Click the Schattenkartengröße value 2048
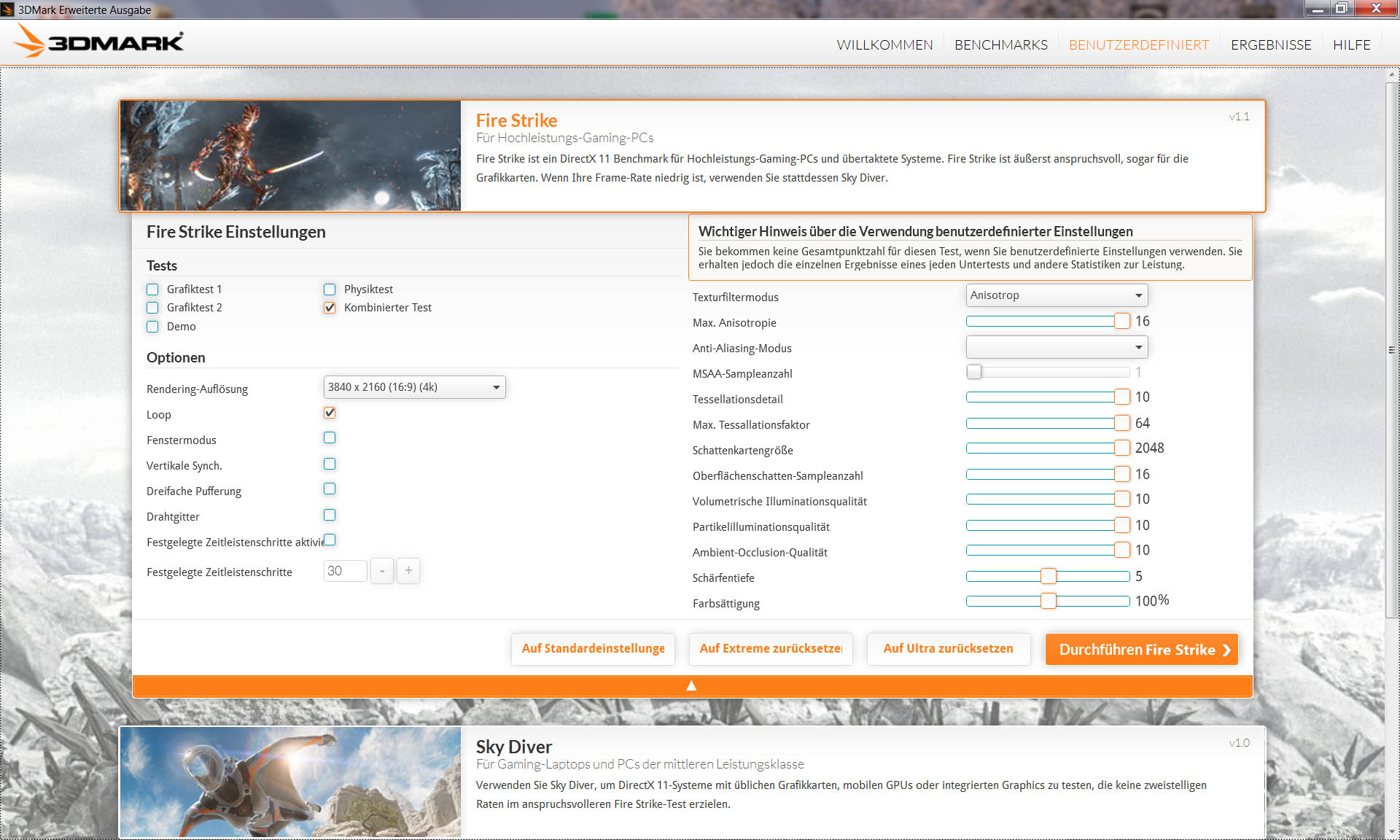 tap(1150, 448)
